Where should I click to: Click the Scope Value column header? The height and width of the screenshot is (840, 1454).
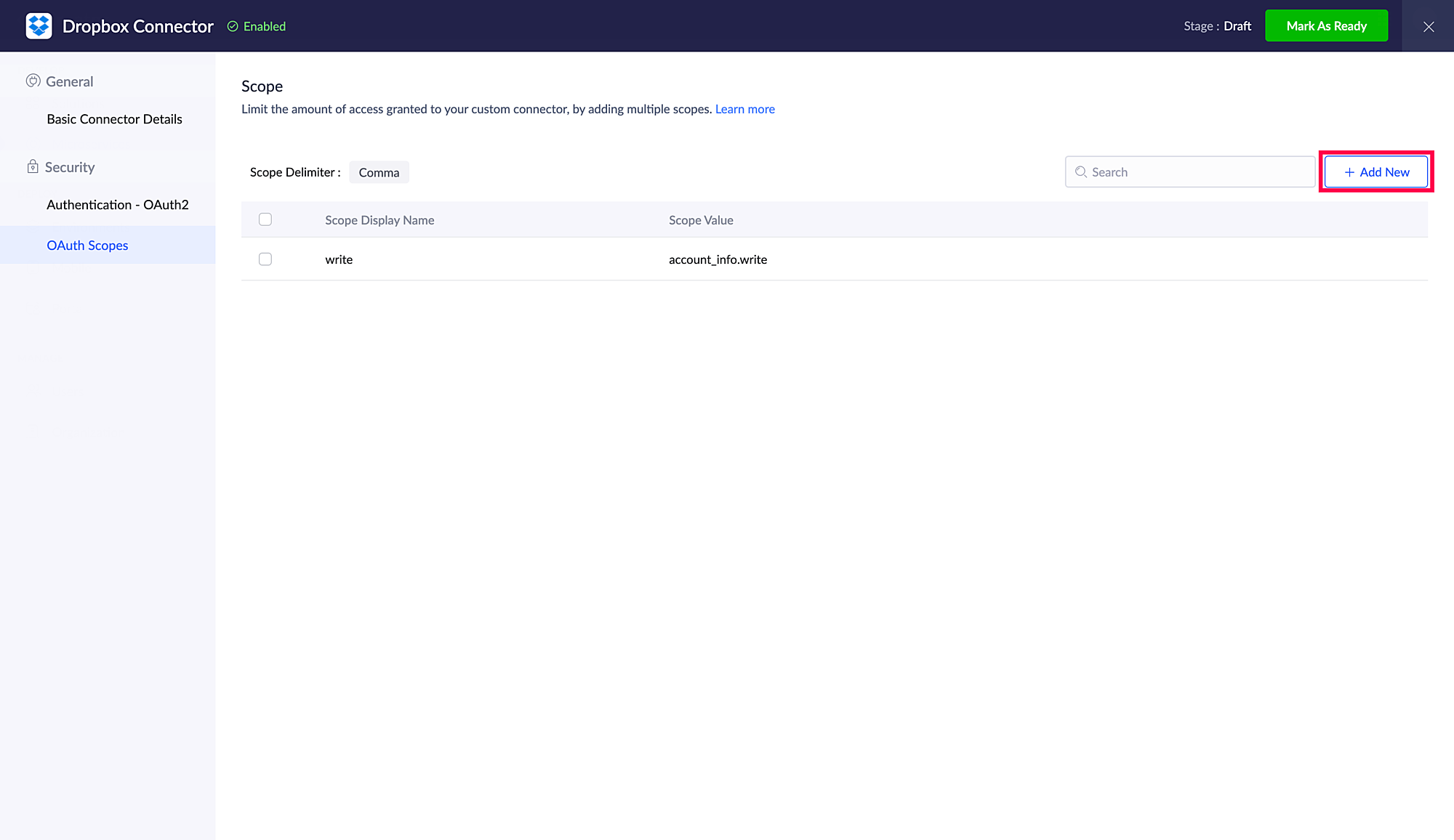coord(701,220)
